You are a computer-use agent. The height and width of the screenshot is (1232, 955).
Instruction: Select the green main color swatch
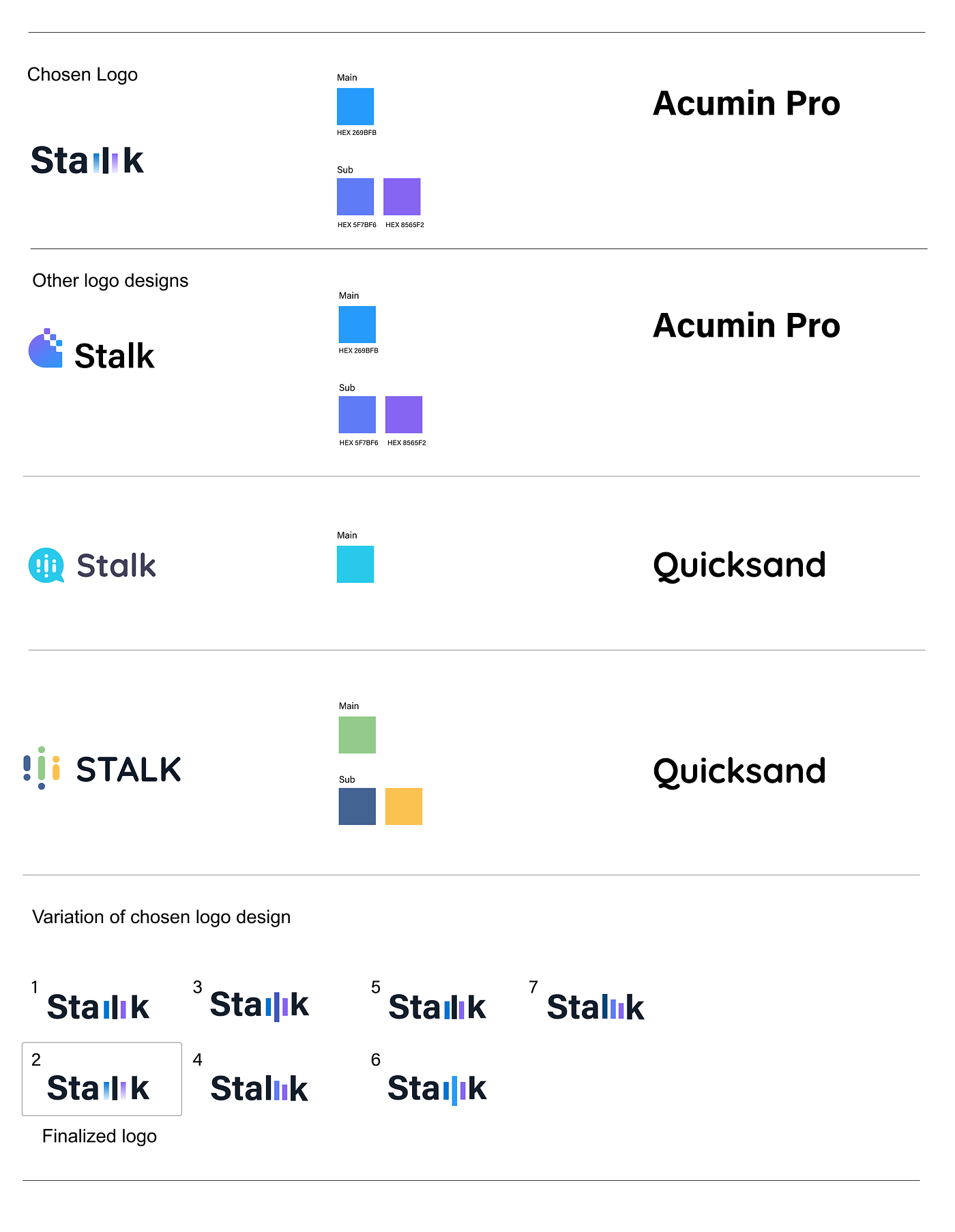coord(357,734)
